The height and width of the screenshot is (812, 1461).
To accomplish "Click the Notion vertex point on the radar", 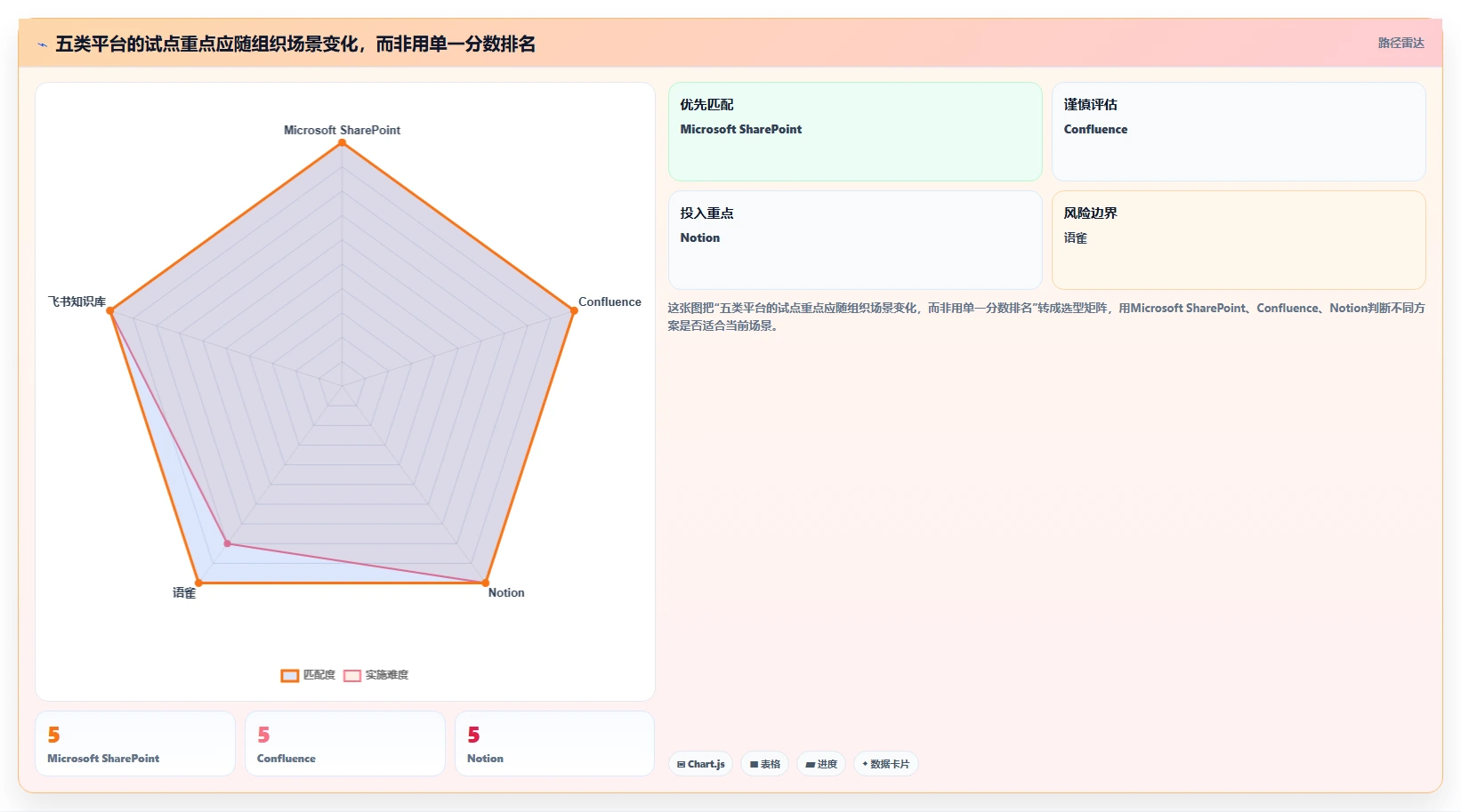I will pos(485,583).
